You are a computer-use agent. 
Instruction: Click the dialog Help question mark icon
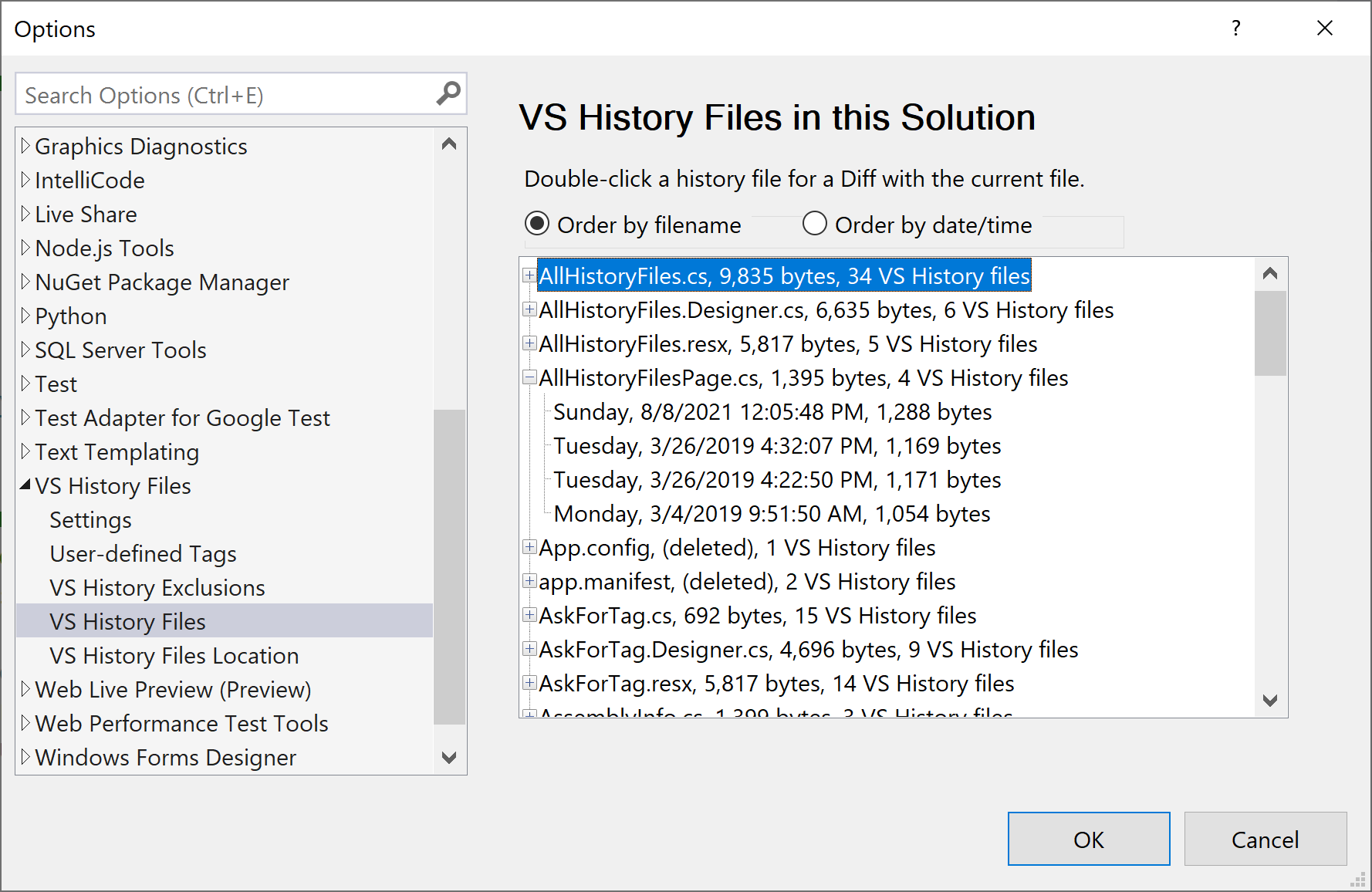(x=1236, y=28)
